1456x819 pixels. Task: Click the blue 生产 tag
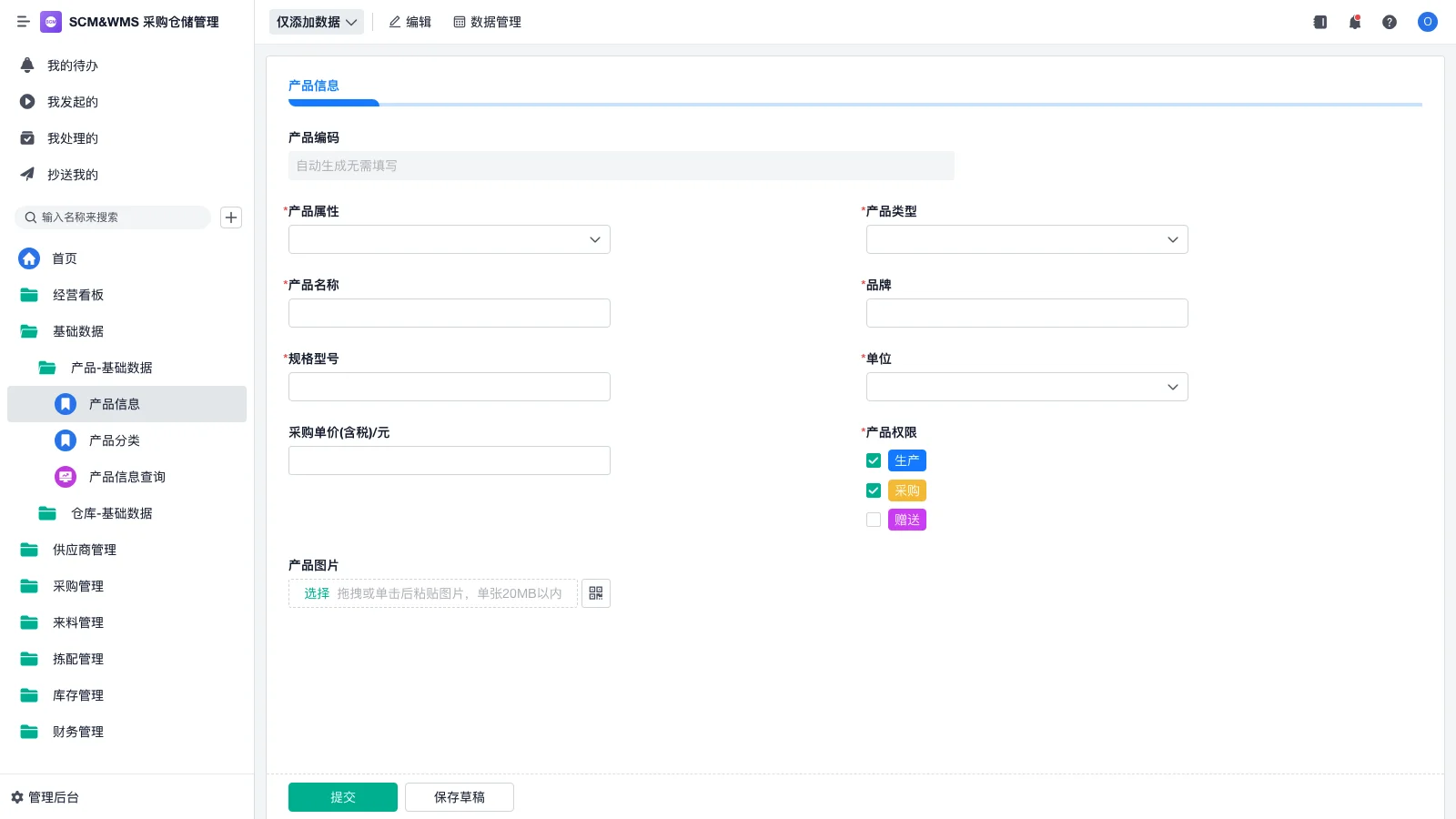[907, 460]
